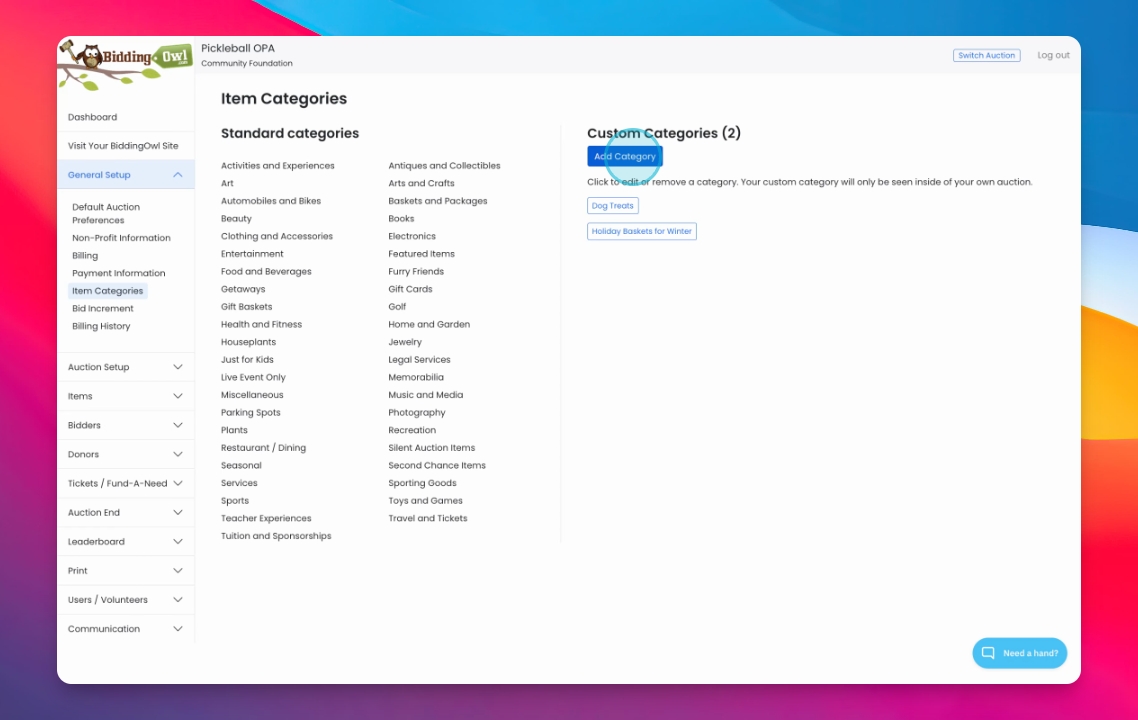Click Parking Spots category

pyautogui.click(x=250, y=412)
